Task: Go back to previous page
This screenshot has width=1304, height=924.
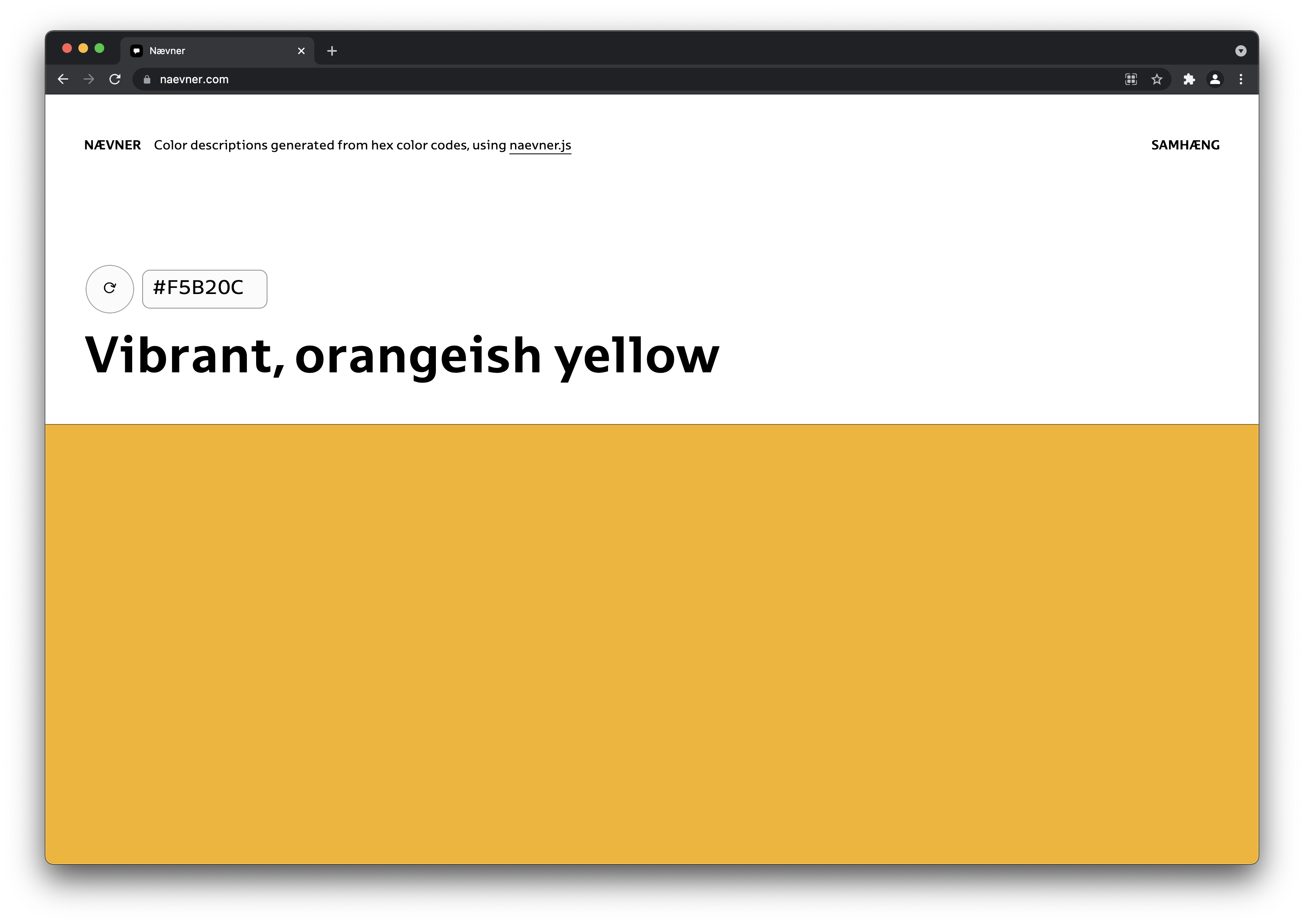Action: tap(63, 79)
